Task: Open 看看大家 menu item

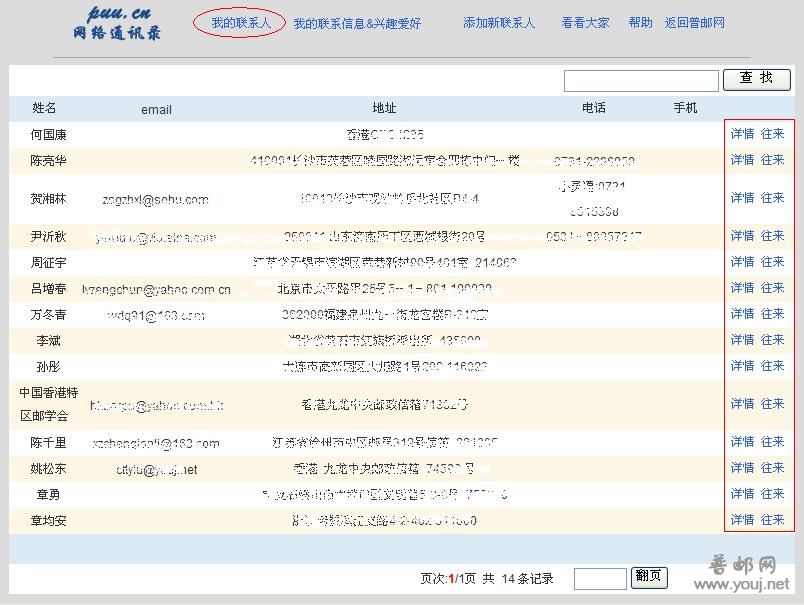Action: pyautogui.click(x=585, y=23)
